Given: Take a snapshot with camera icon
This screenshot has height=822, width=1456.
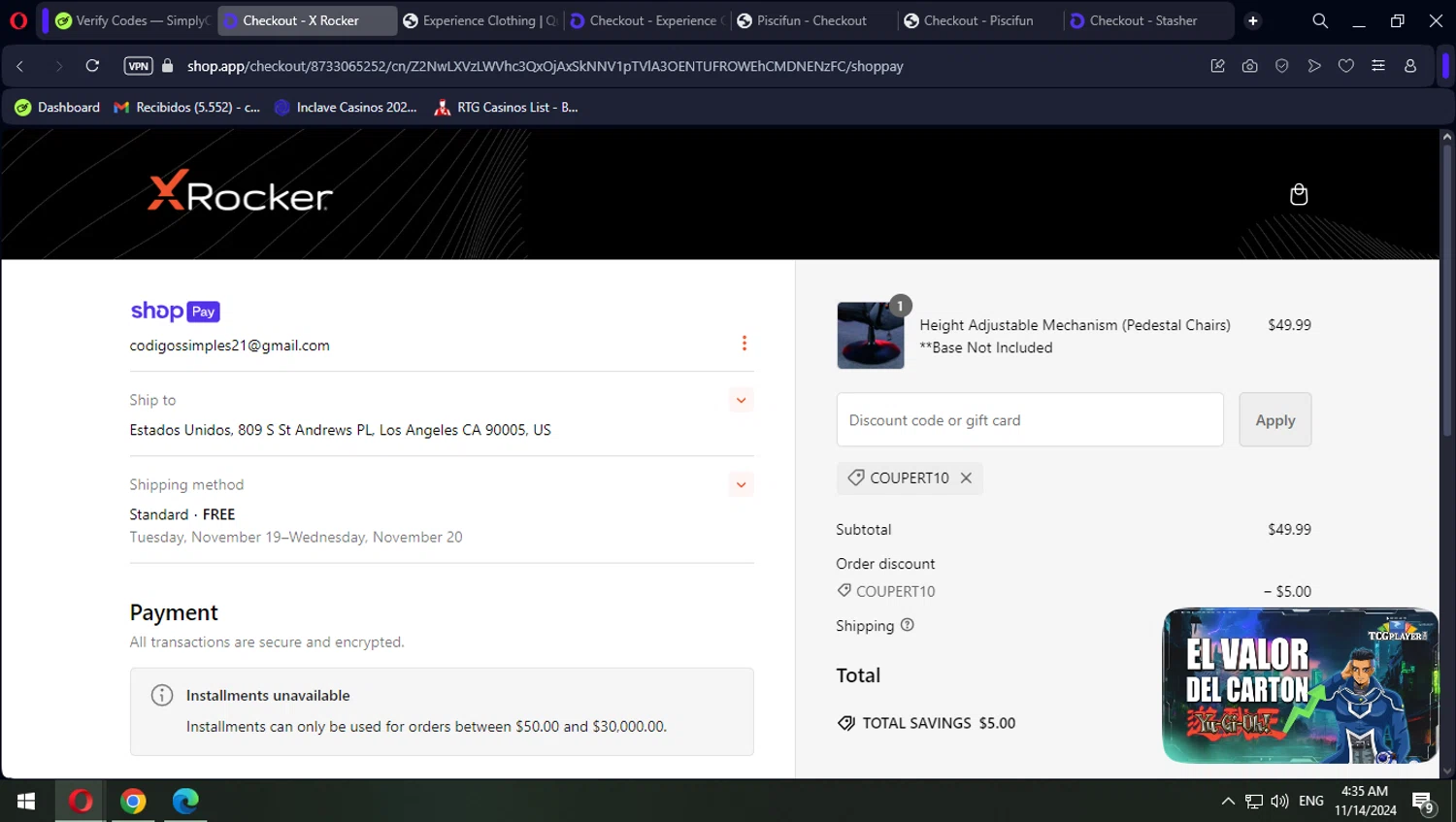Looking at the screenshot, I should tap(1249, 66).
